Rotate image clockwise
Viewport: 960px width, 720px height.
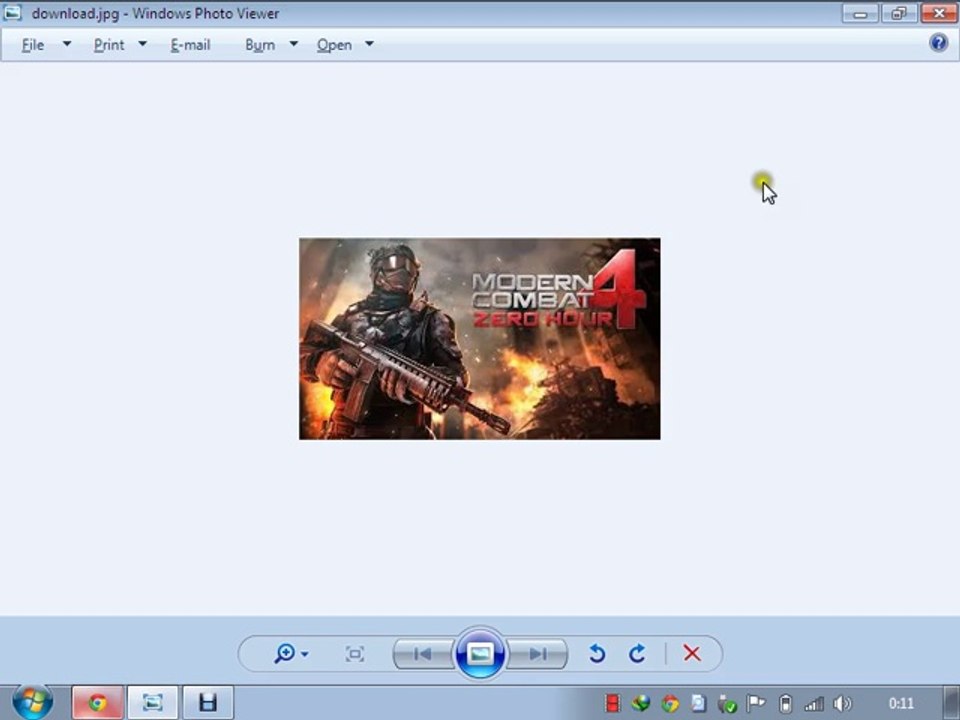tap(637, 653)
